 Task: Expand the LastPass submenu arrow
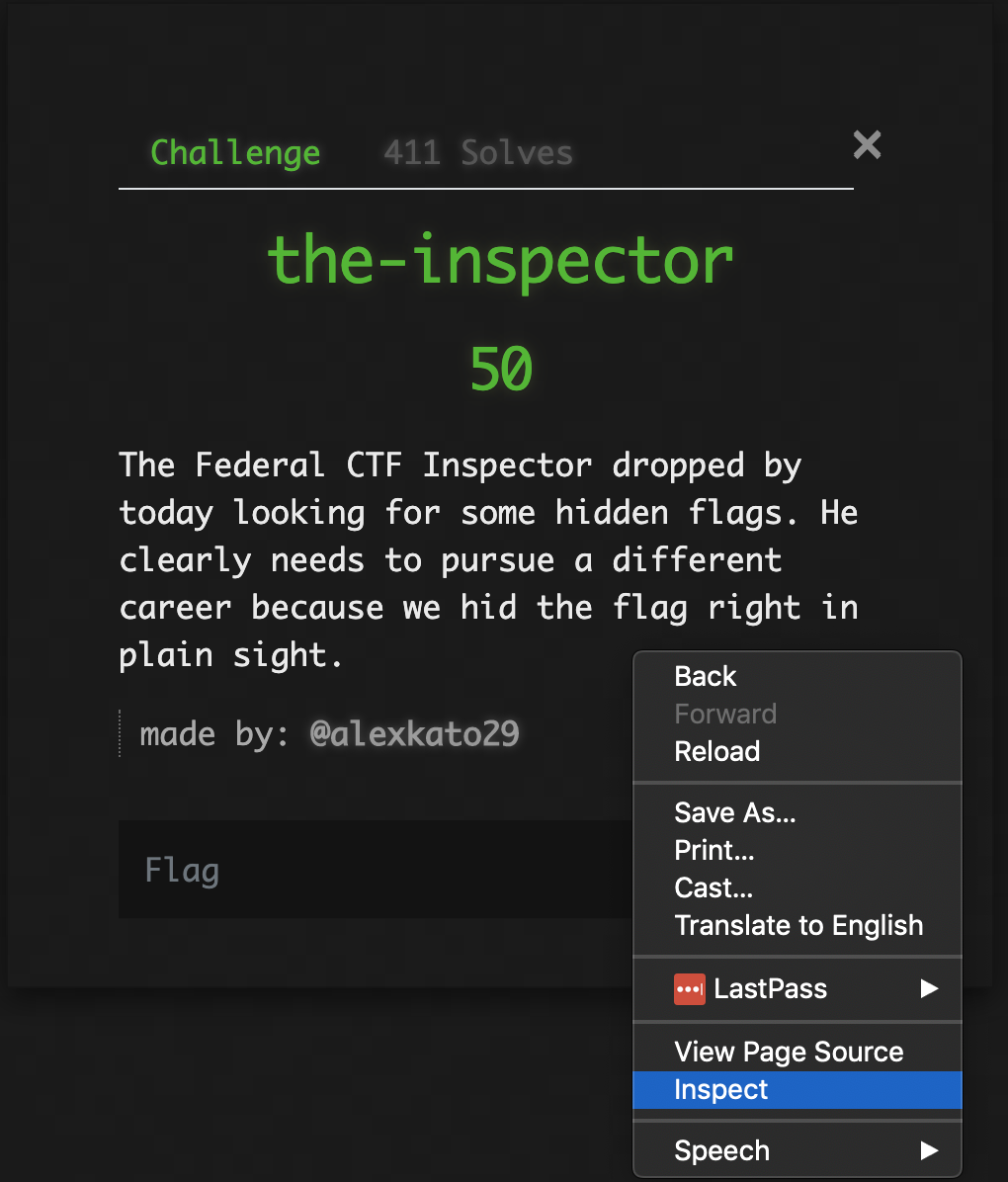(929, 988)
